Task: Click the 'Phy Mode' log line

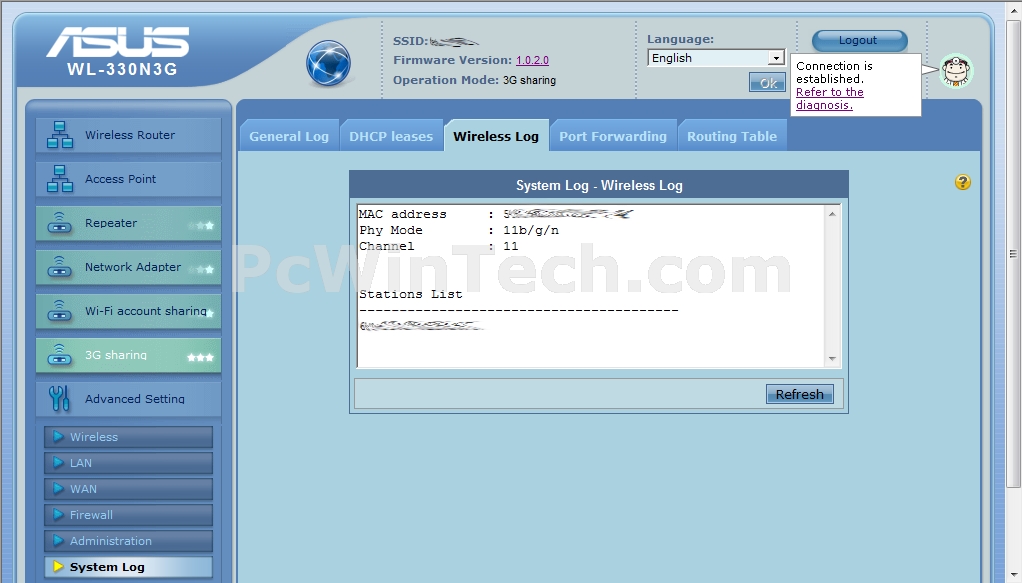Action: point(459,230)
